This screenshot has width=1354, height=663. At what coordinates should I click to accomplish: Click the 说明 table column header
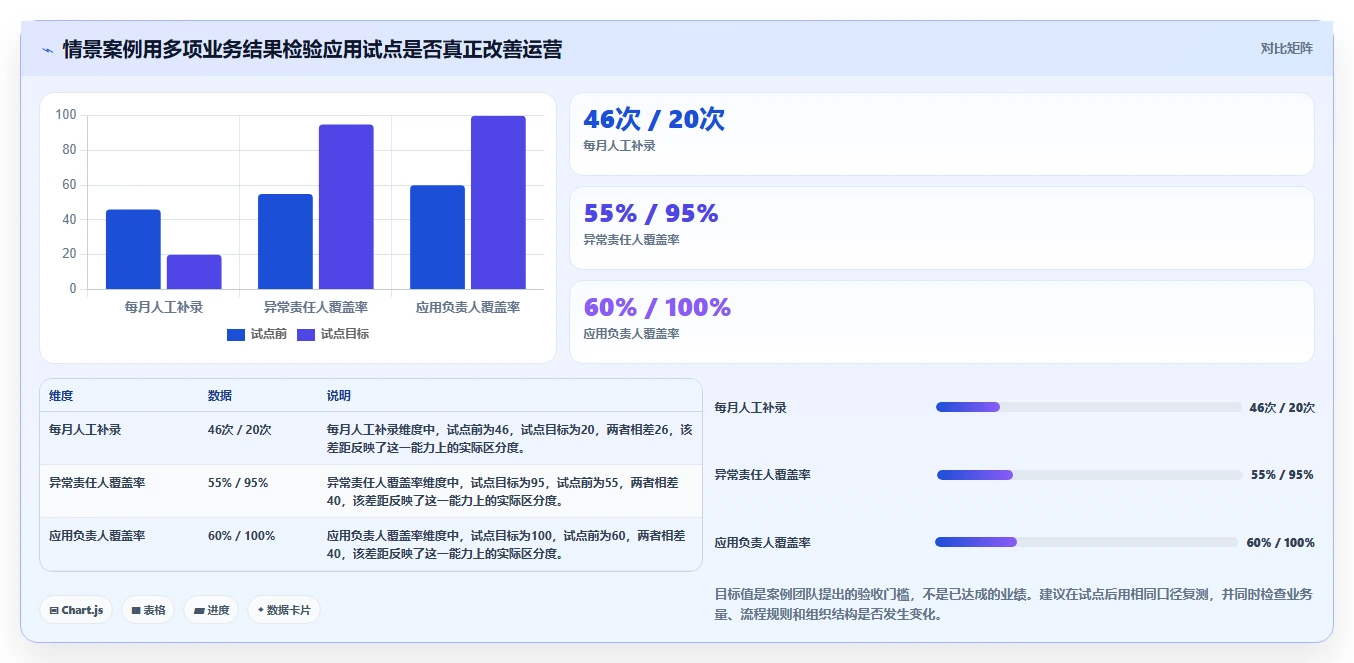(x=339, y=396)
